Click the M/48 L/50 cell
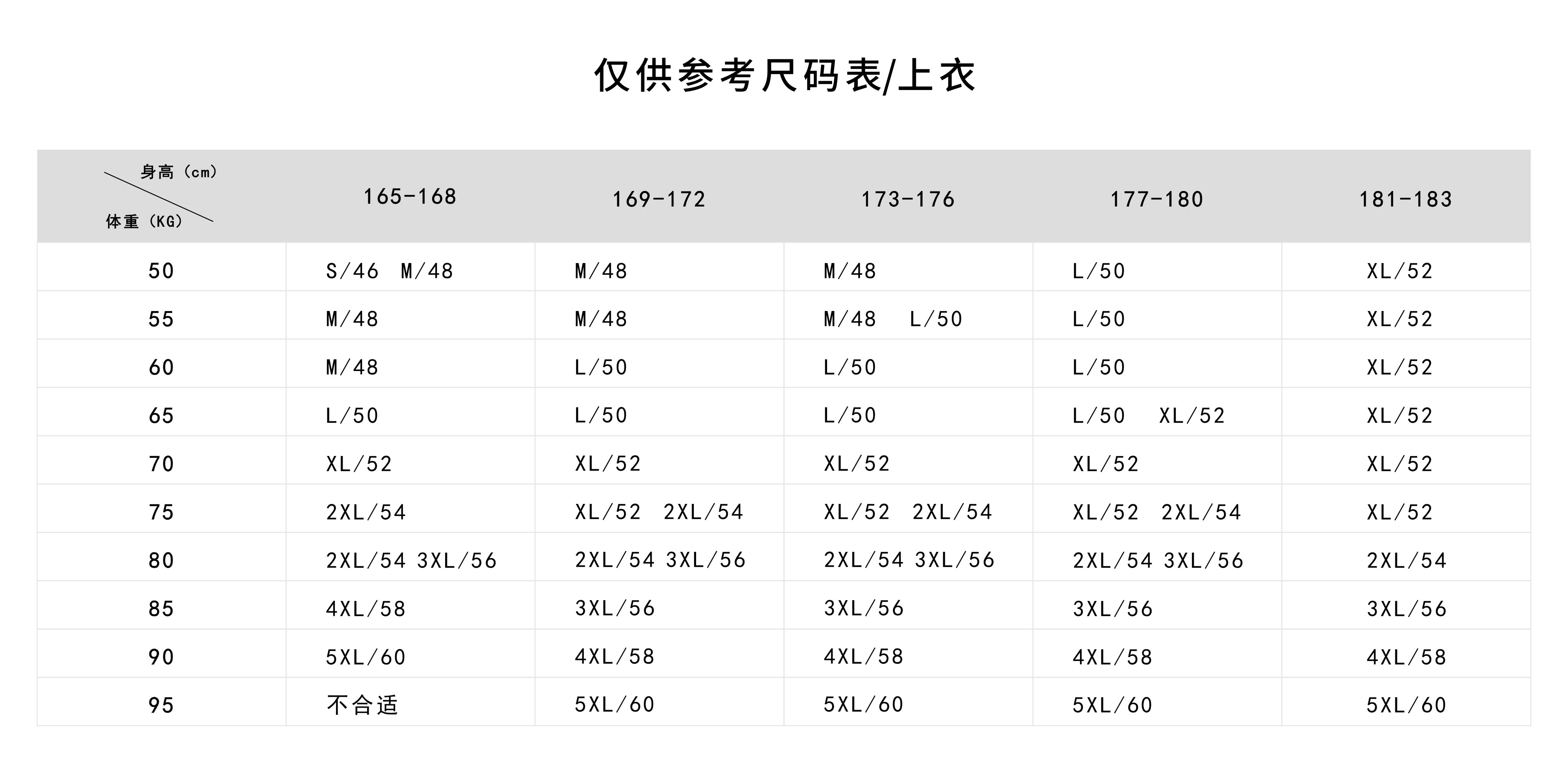Screen dimensions: 1568x774 coord(893,319)
